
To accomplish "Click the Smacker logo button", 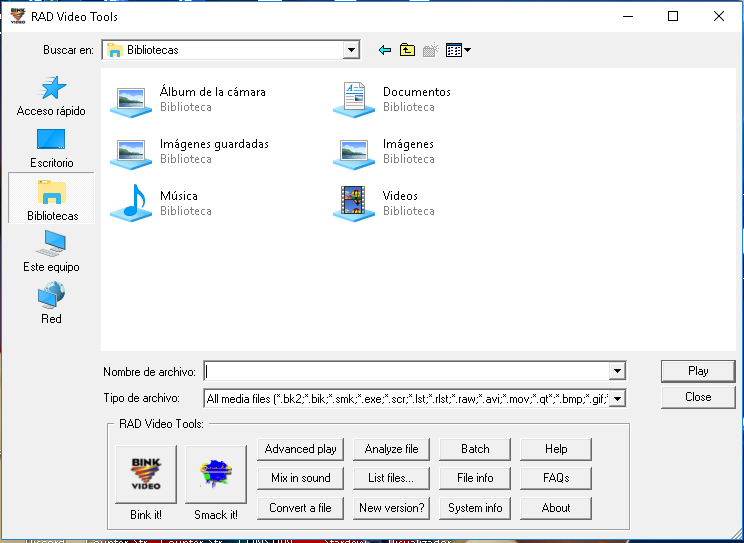I will coord(216,474).
